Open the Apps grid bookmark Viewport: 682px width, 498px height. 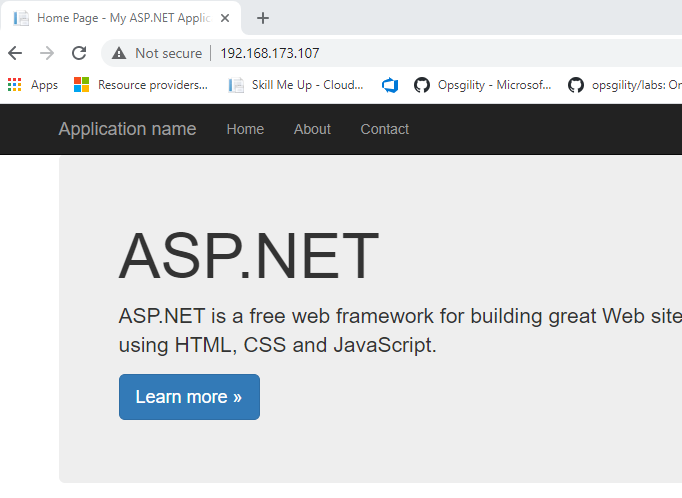click(33, 85)
